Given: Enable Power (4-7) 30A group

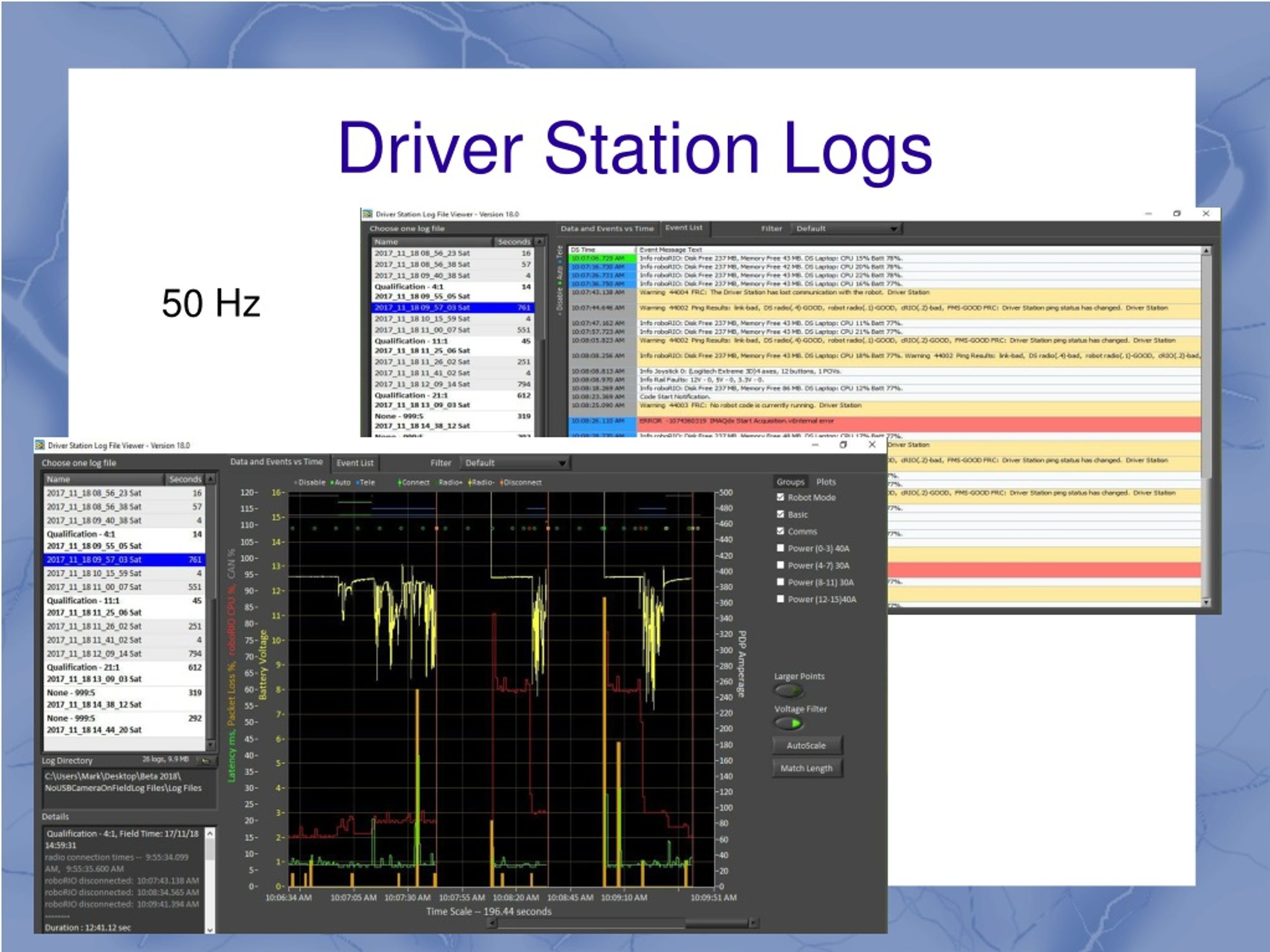Looking at the screenshot, I should pos(780,565).
